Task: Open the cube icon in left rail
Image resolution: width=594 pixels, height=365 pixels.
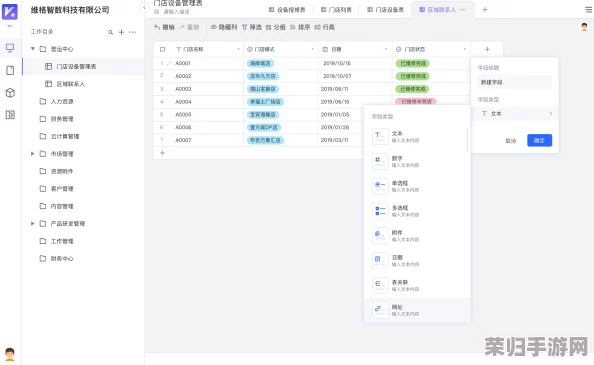Action: (10, 92)
